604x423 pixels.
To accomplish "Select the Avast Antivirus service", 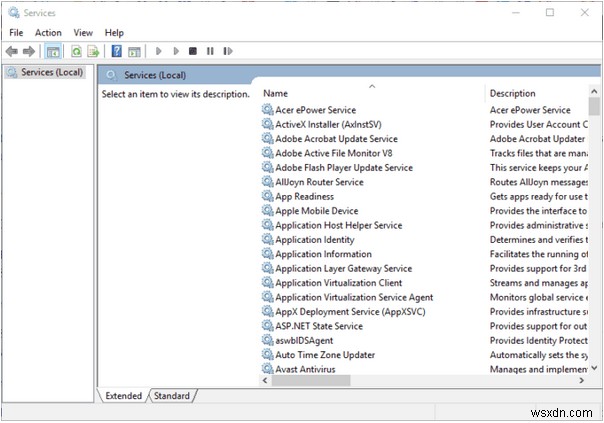I will pyautogui.click(x=305, y=369).
